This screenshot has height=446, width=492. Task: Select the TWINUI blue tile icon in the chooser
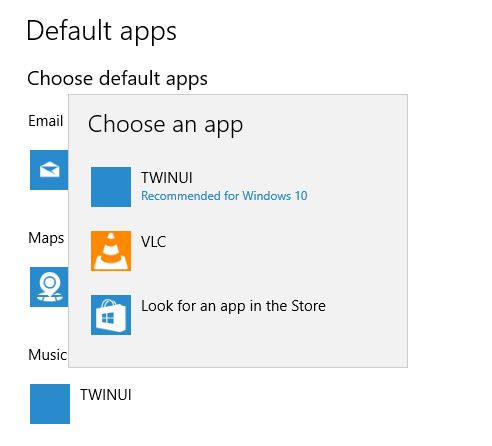pyautogui.click(x=111, y=187)
